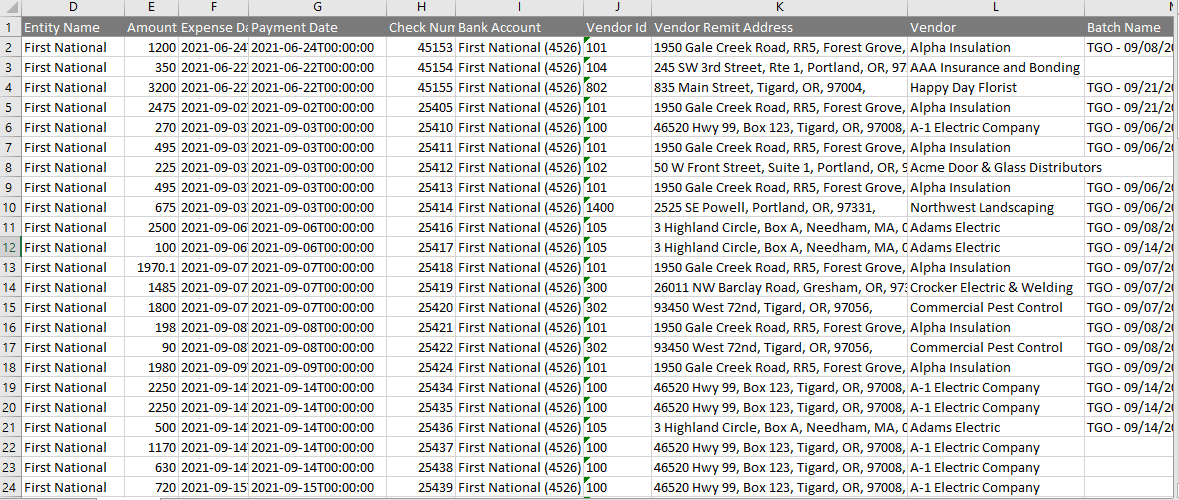
Task: Select vendor id 104 cell
Action: (618, 68)
